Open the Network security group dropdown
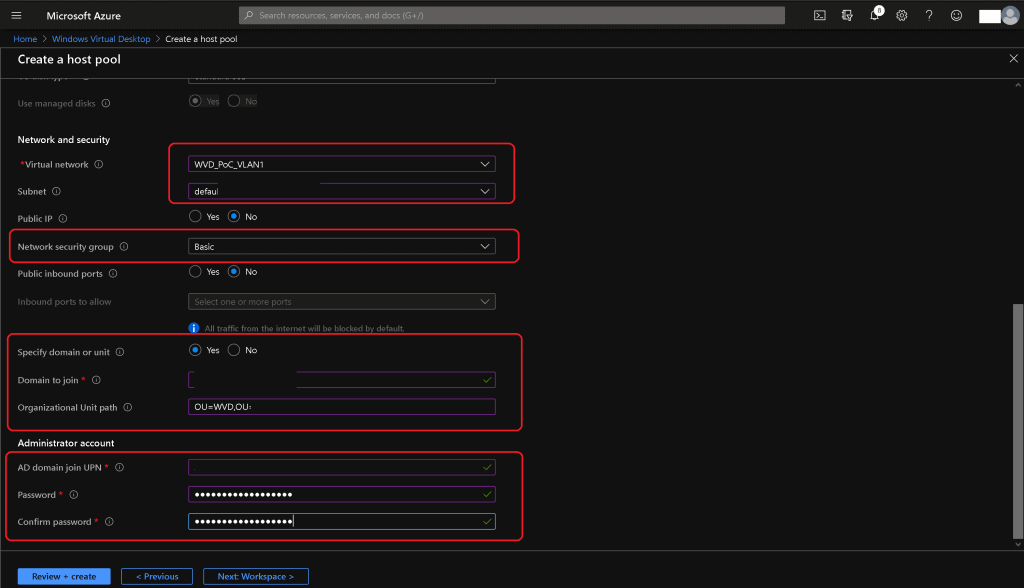 pyautogui.click(x=342, y=246)
